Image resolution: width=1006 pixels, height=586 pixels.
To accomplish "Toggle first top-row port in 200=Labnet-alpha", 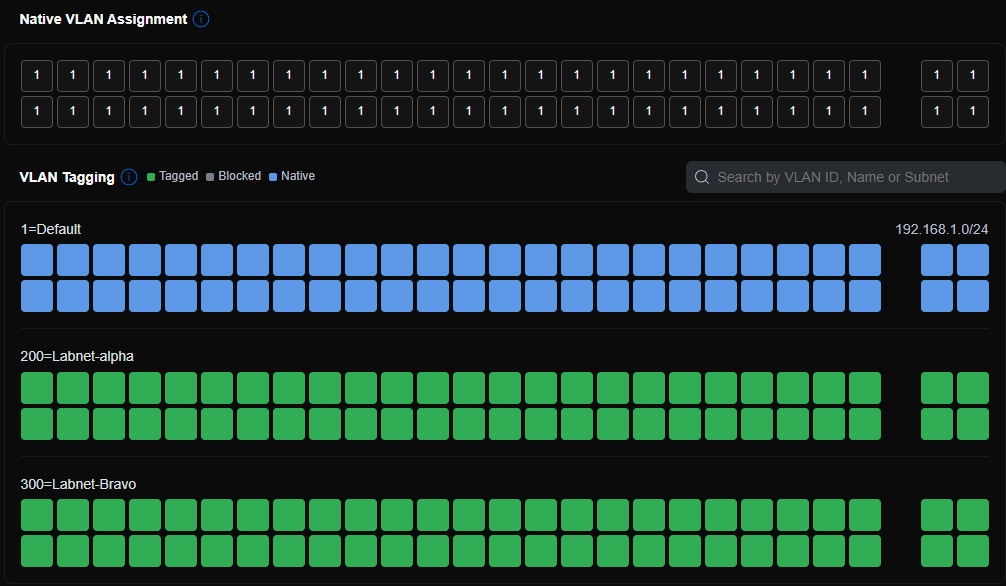I will pos(37,388).
